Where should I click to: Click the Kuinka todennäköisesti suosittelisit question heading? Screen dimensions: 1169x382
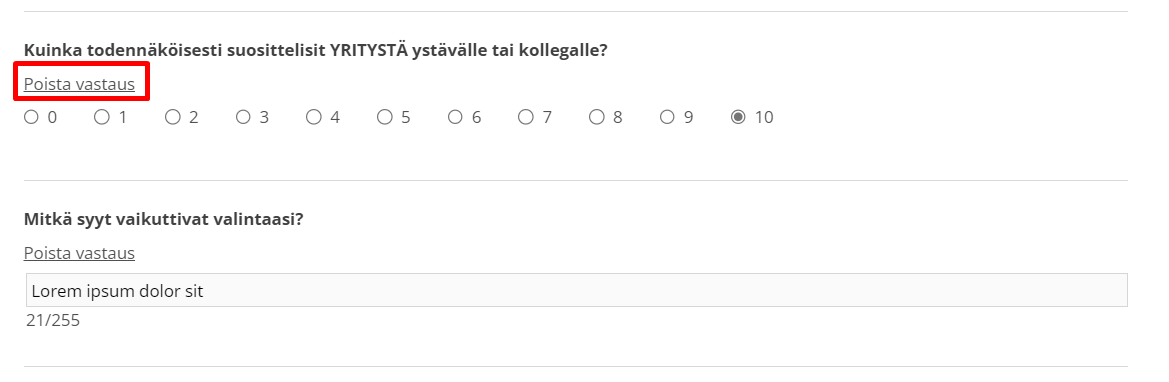click(x=316, y=51)
